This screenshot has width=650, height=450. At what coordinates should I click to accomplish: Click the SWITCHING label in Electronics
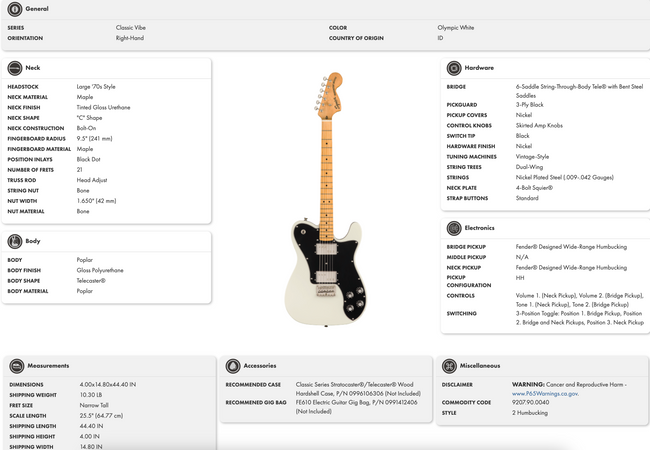pos(461,314)
